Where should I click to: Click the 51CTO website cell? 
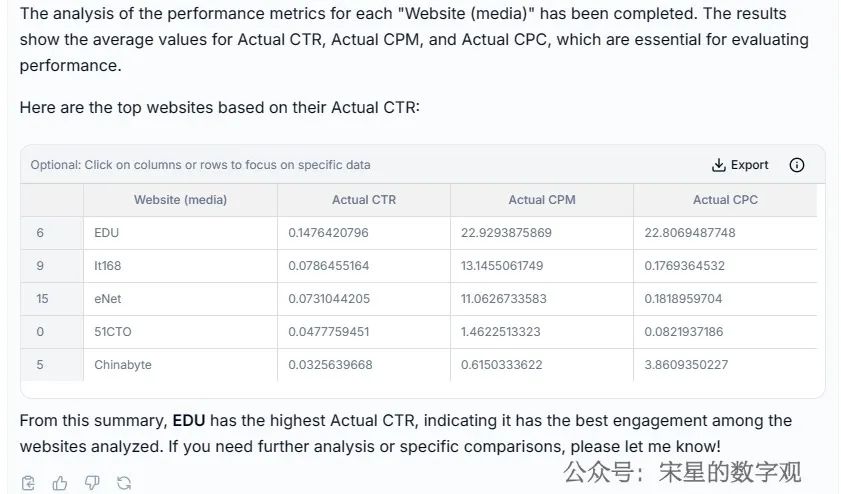[113, 332]
